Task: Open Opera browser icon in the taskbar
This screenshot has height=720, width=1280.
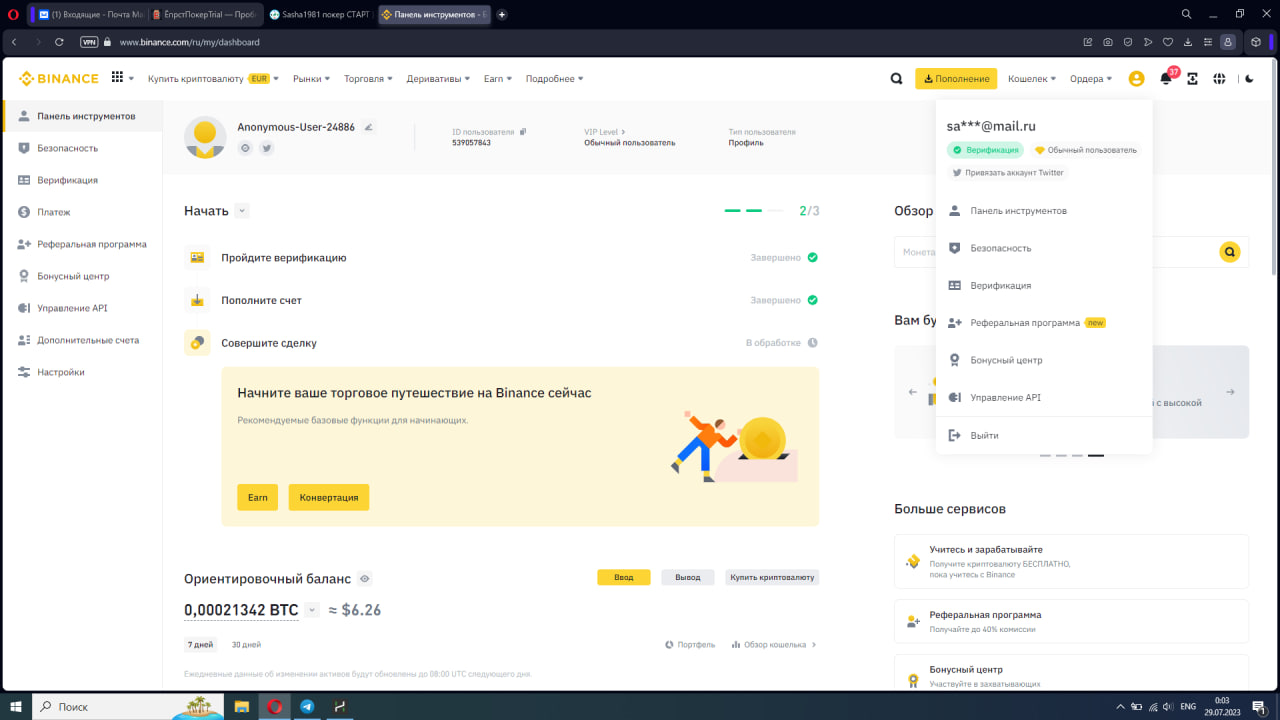Action: tap(274, 706)
